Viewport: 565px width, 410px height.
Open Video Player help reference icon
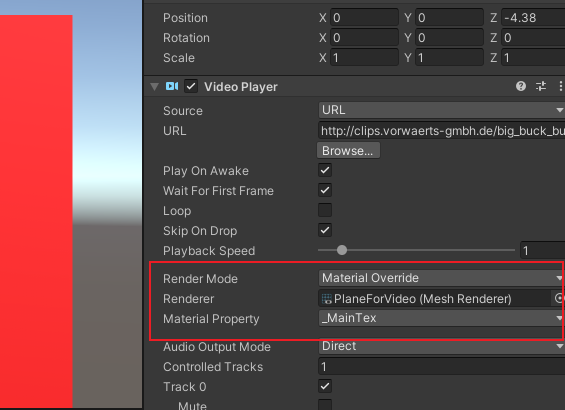point(521,86)
